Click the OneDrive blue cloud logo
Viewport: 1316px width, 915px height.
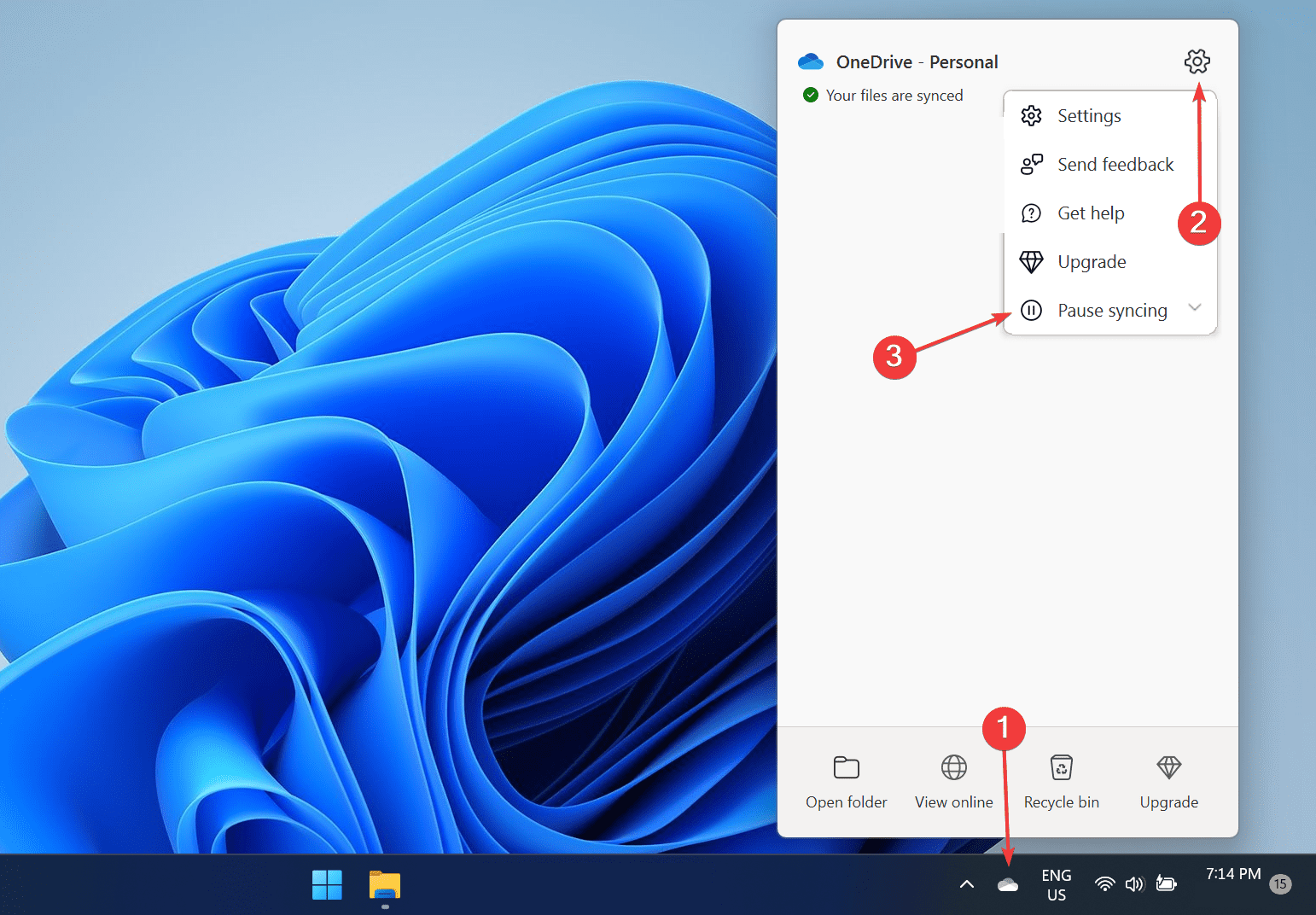[811, 61]
